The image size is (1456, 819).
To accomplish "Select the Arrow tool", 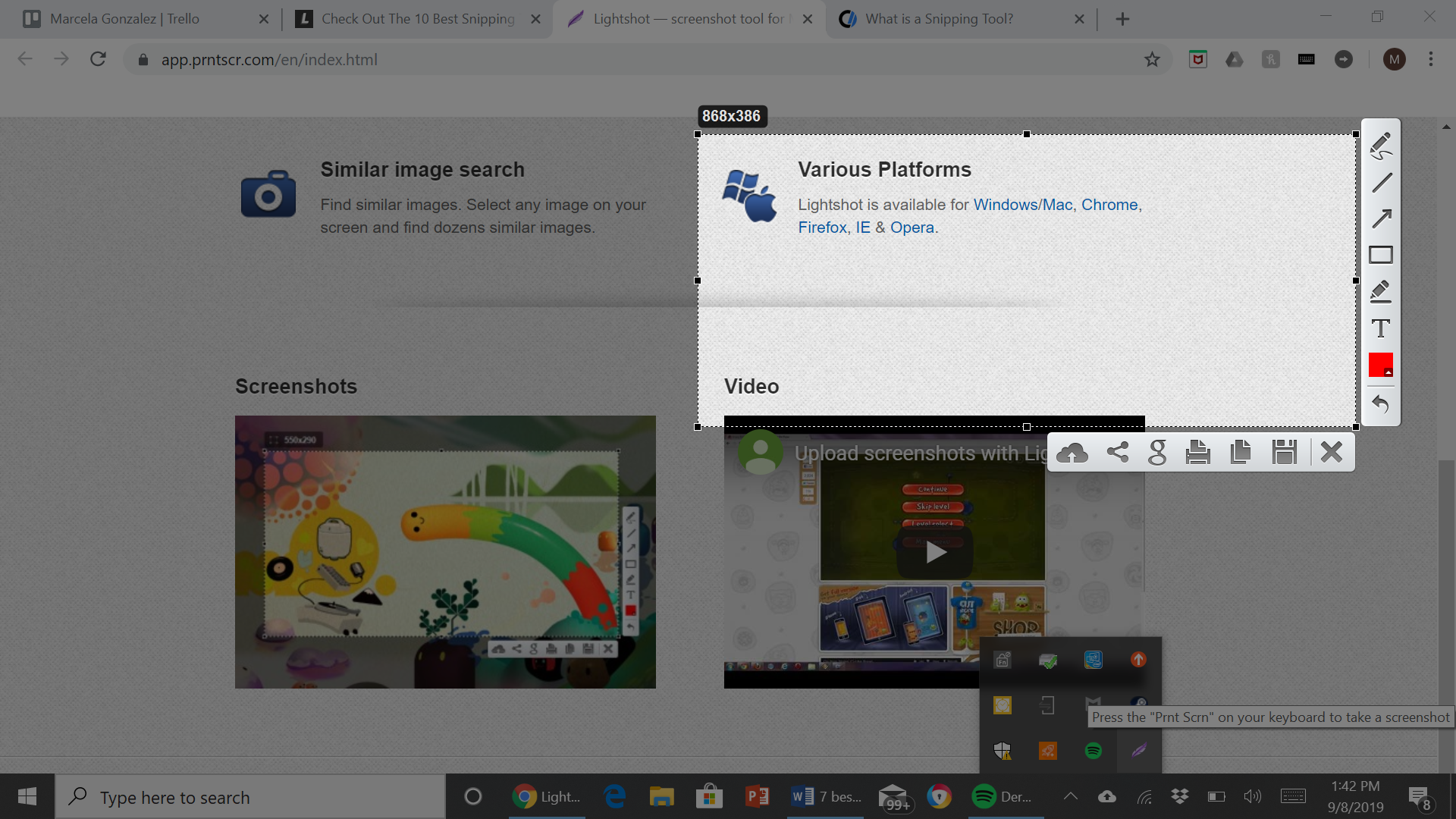I will pos(1381,218).
